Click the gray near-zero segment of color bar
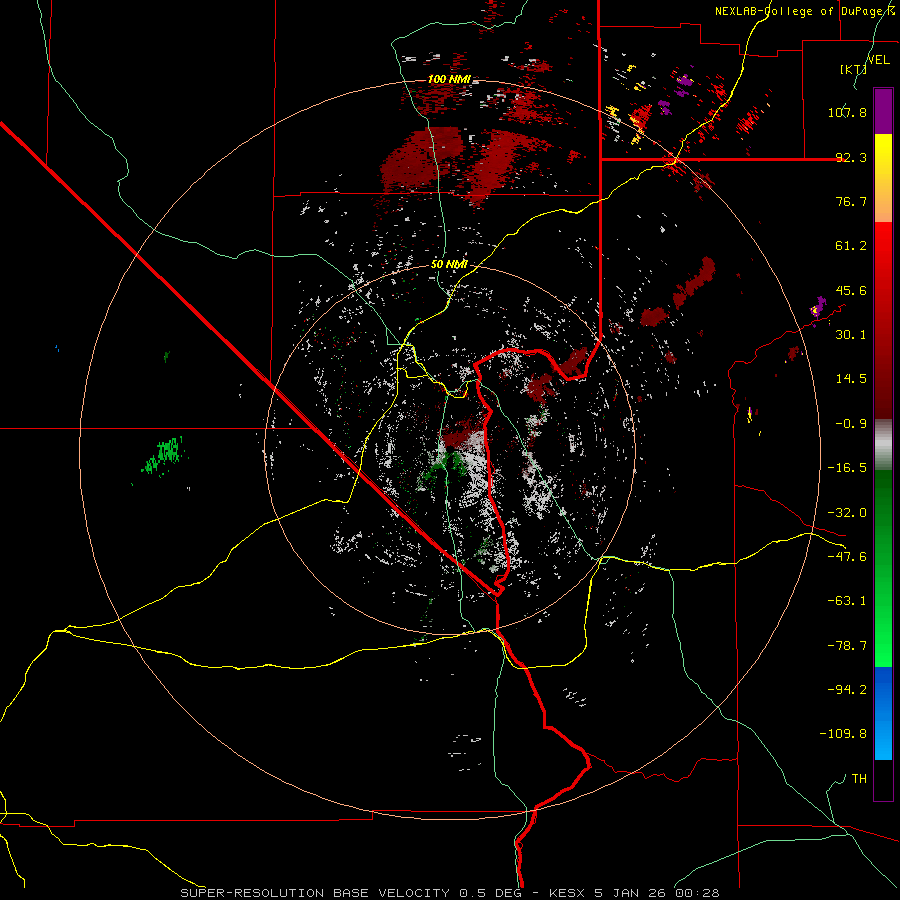The image size is (900, 900). (883, 445)
